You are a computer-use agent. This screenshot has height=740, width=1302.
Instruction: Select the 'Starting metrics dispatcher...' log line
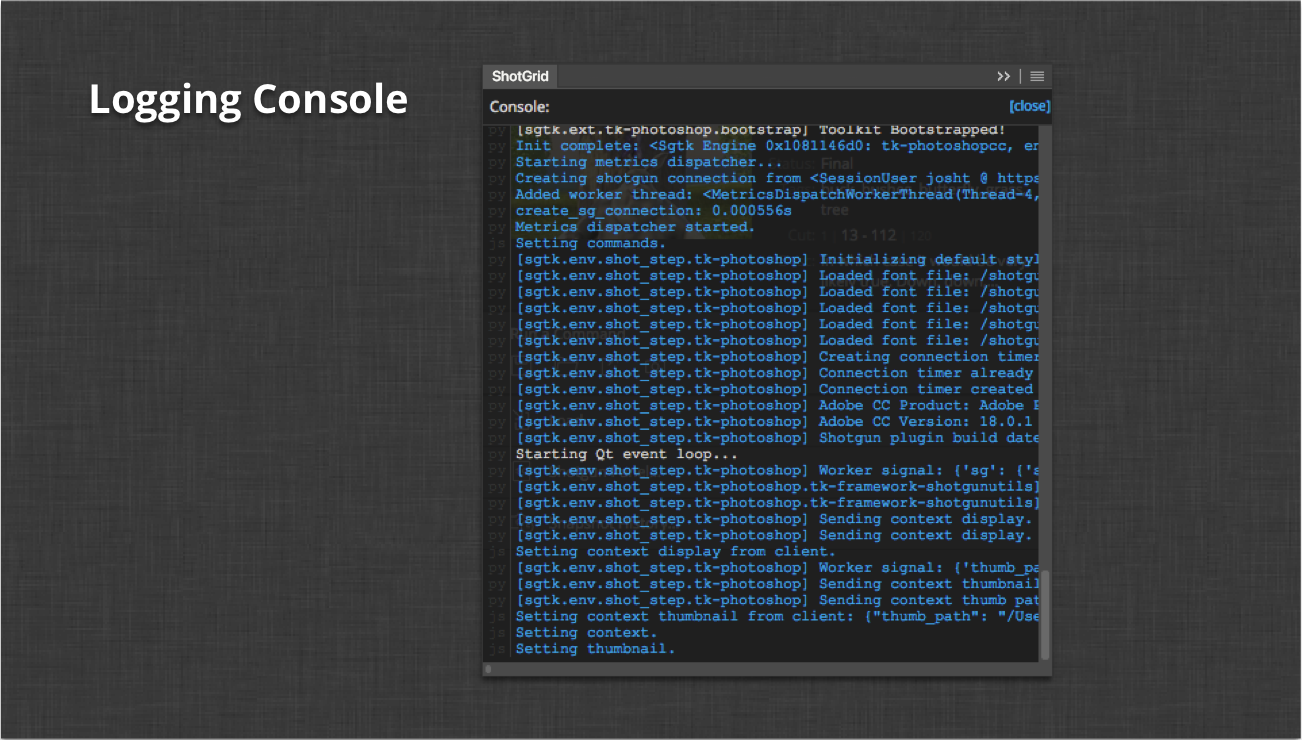click(x=649, y=162)
